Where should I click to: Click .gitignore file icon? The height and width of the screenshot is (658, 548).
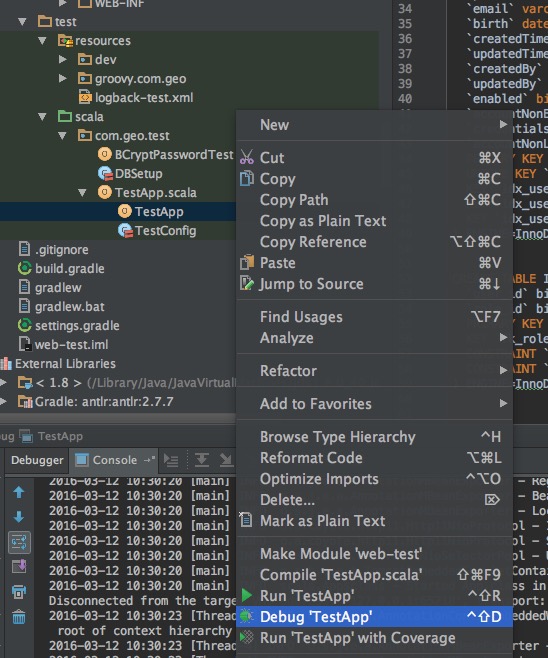pos(25,249)
